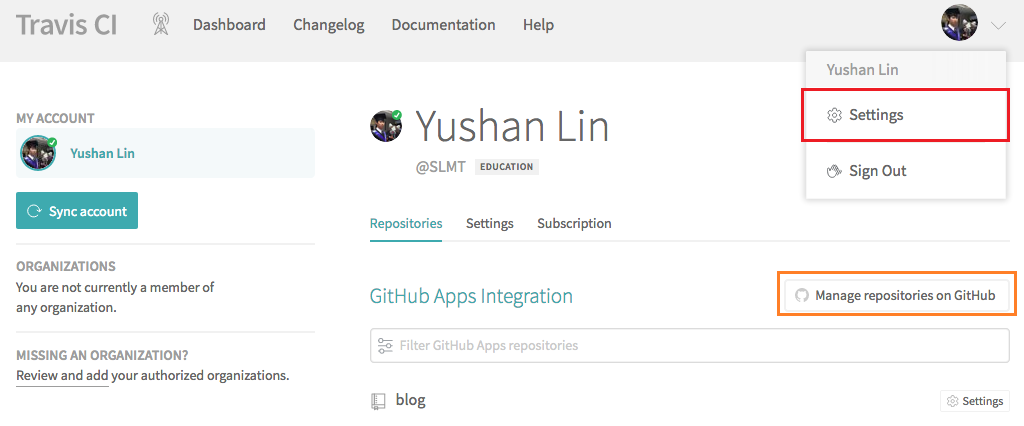Image resolution: width=1024 pixels, height=426 pixels.
Task: Collapse the account dropdown chevron
Action: [998, 25]
